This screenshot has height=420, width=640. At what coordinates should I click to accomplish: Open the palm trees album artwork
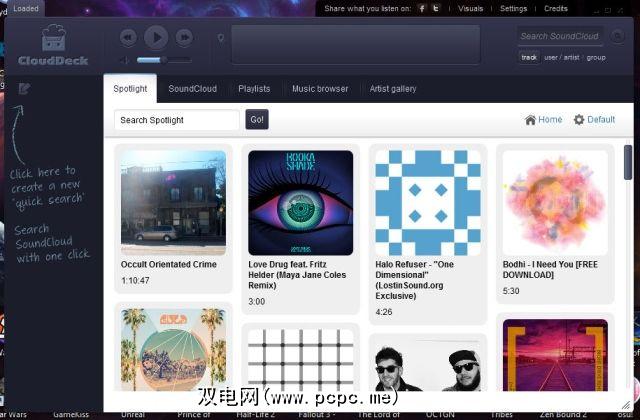173,350
